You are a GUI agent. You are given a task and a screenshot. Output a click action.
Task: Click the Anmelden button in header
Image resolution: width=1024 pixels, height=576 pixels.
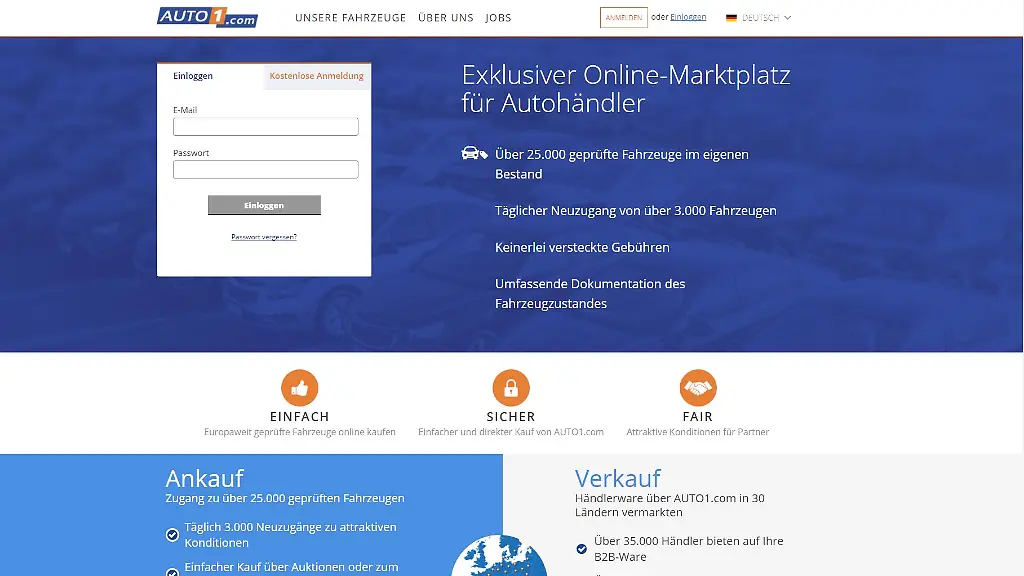623,18
